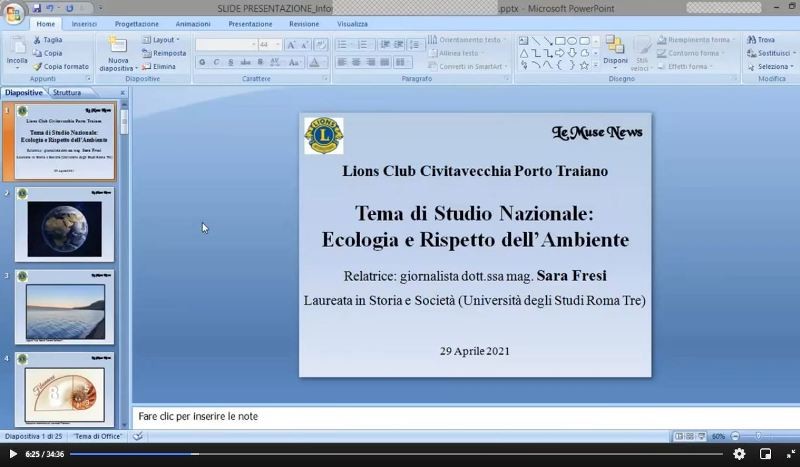Select the Earth slide 2 thumbnail
Screen dimensions: 800x467
pyautogui.click(x=64, y=224)
